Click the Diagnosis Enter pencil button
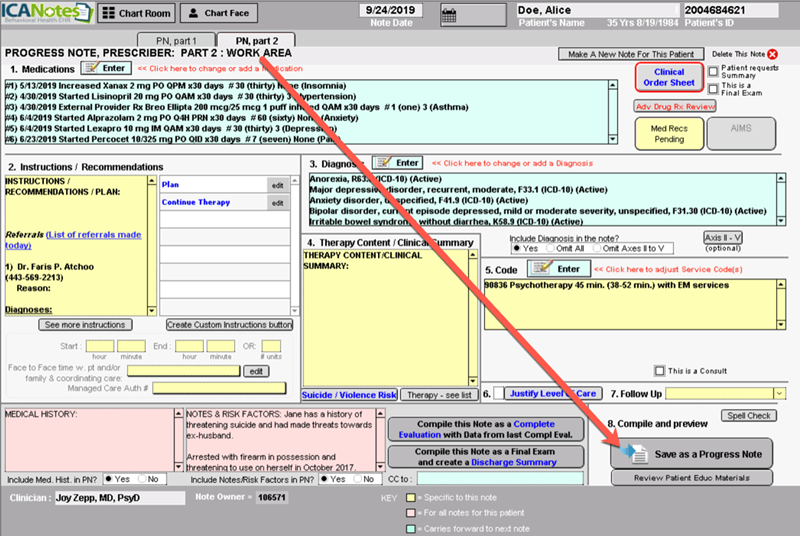800x536 pixels. pos(397,162)
